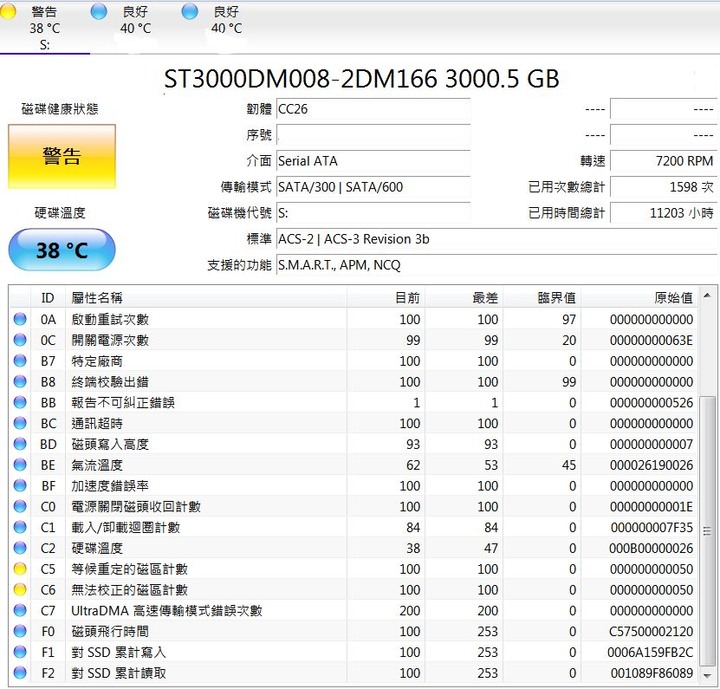The height and width of the screenshot is (689, 720).
Task: Click the standard field ACS-2 | ACS-3 Revision 3b
Action: [x=496, y=239]
